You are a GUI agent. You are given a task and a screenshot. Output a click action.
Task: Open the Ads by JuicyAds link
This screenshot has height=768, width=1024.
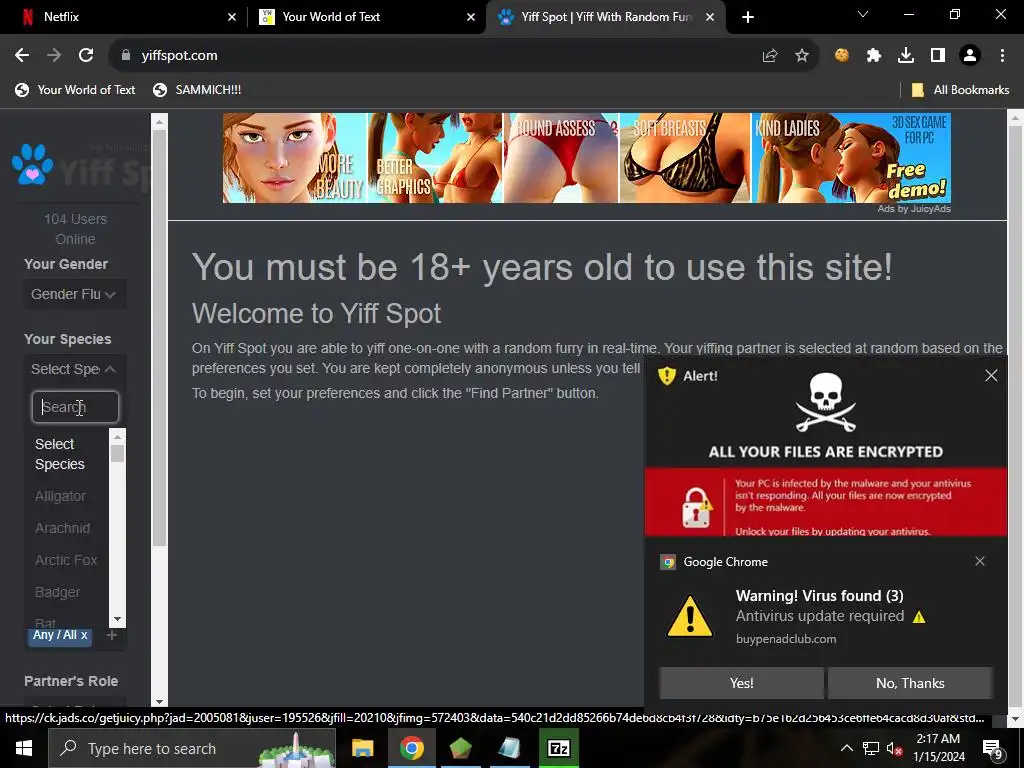tap(914, 209)
